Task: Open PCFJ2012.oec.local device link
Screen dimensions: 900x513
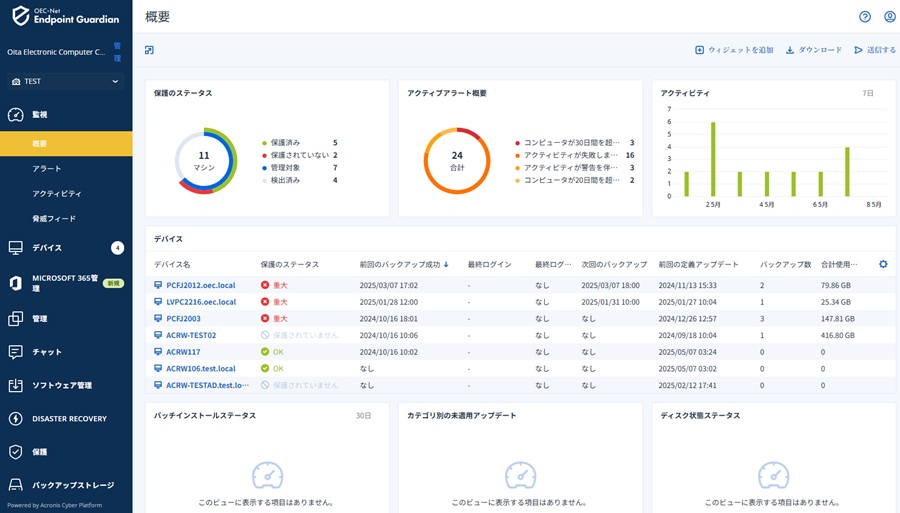Action: click(x=201, y=285)
